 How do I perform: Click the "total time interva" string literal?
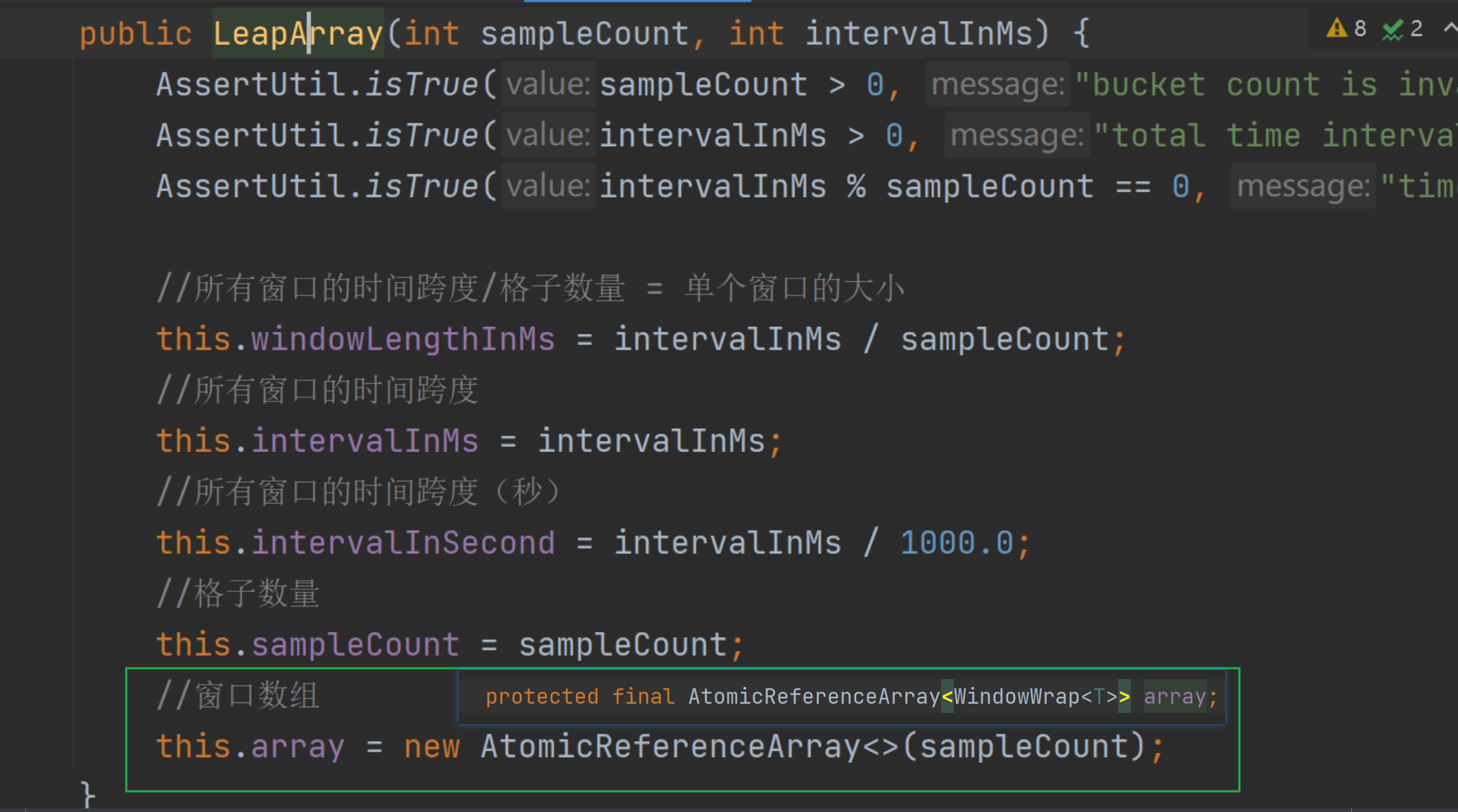1276,135
